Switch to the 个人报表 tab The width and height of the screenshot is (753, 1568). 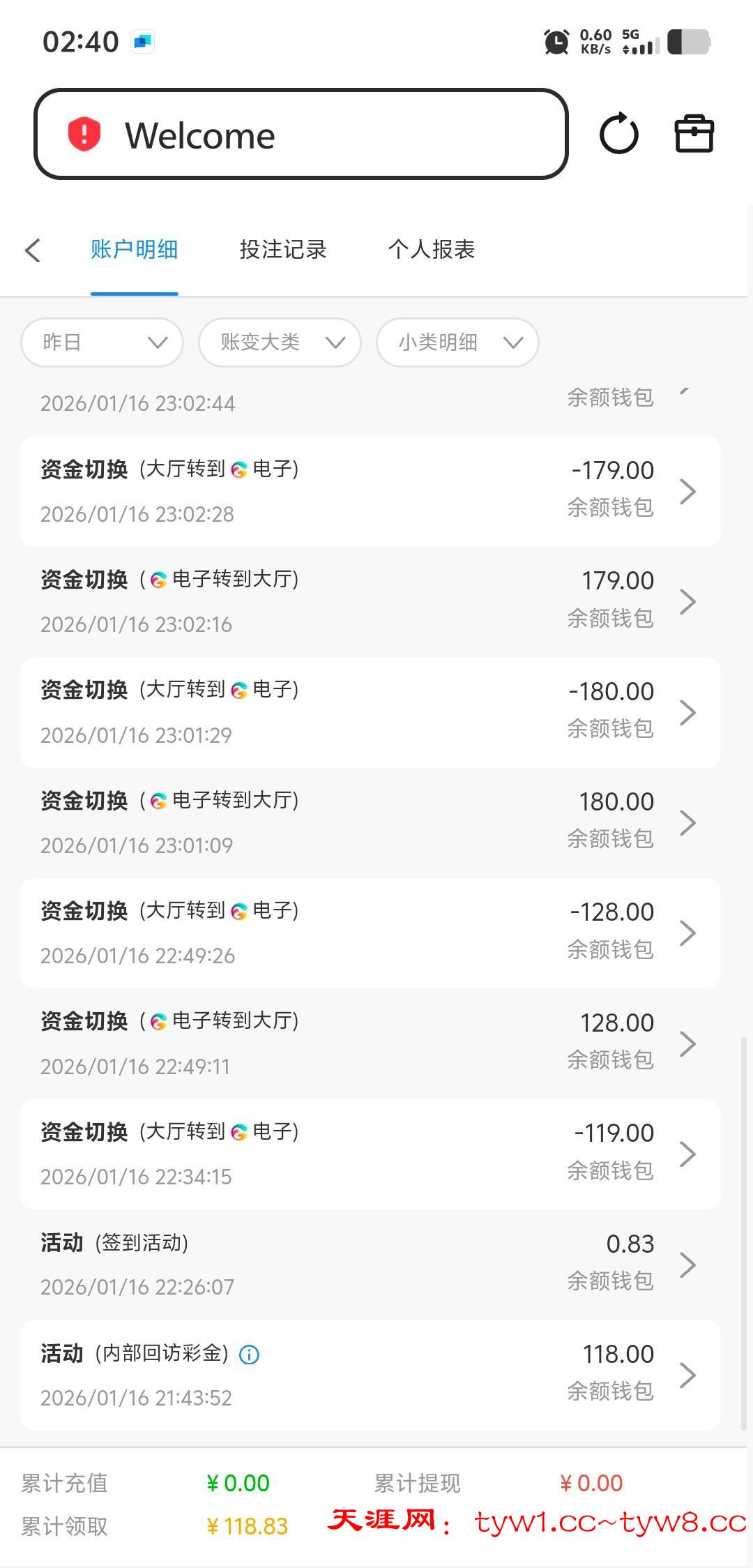[x=432, y=250]
